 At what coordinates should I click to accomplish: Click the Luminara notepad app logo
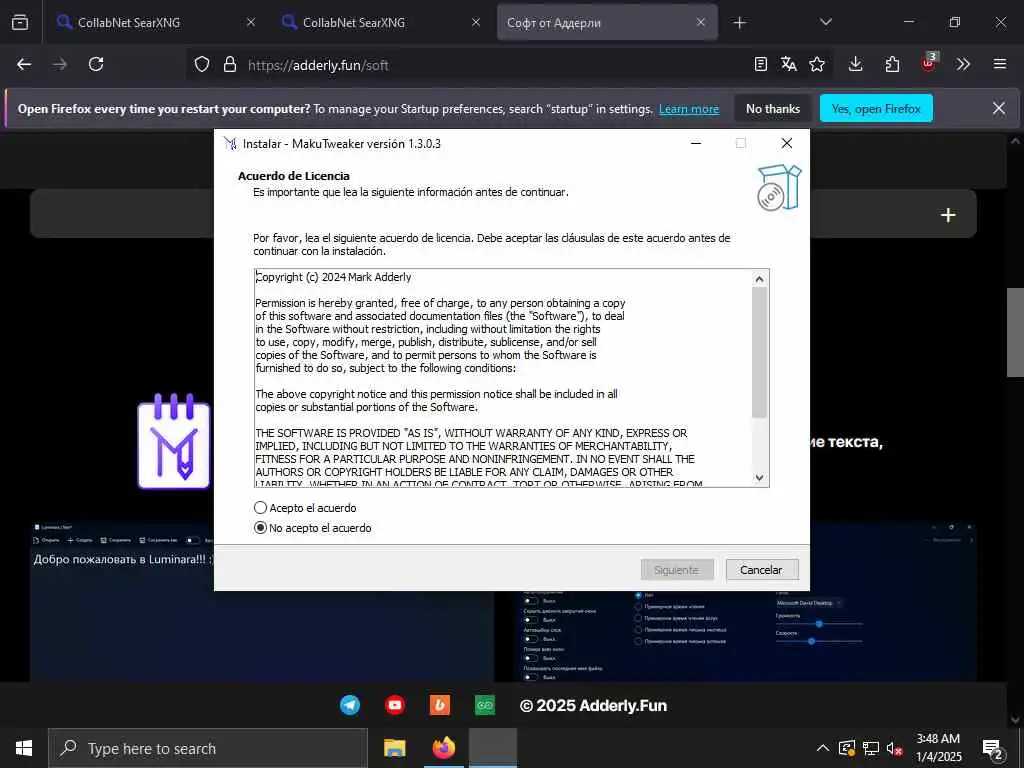tap(174, 441)
